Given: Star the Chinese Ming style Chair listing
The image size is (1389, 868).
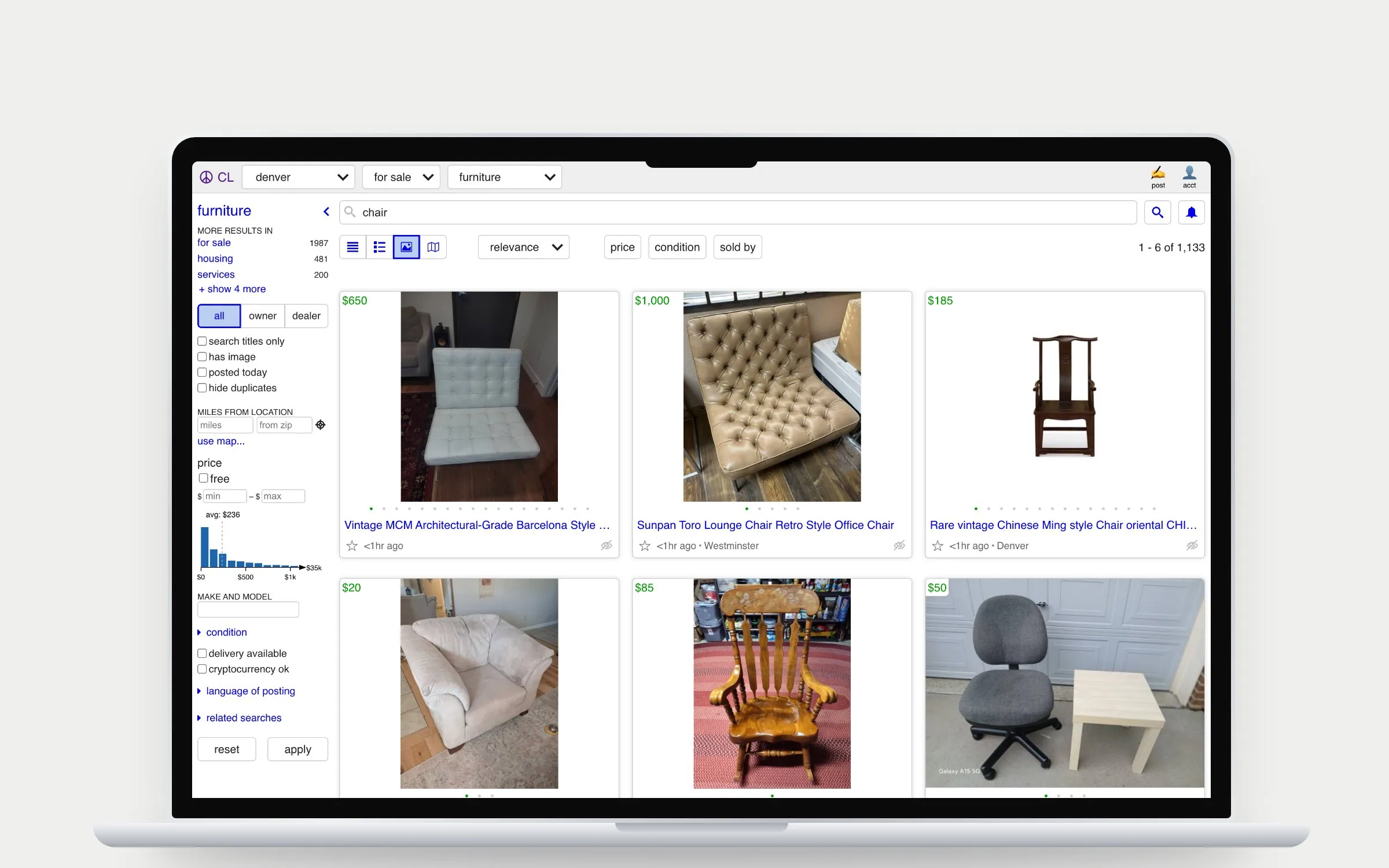Looking at the screenshot, I should pos(938,546).
